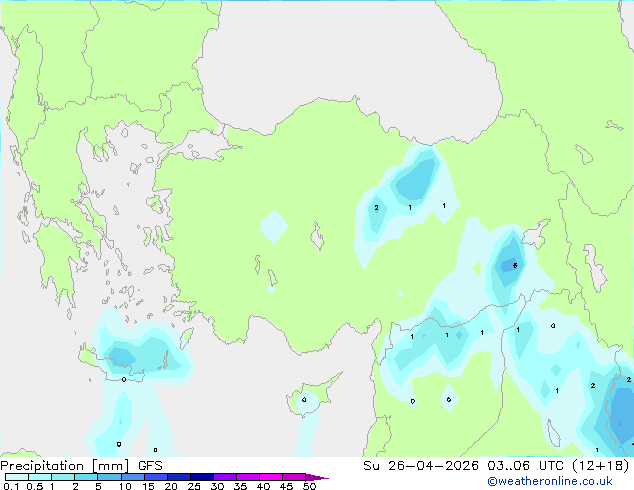The image size is (634, 490).
Task: Select the 40–45 mm magenta legend swatch
Action: point(271,477)
